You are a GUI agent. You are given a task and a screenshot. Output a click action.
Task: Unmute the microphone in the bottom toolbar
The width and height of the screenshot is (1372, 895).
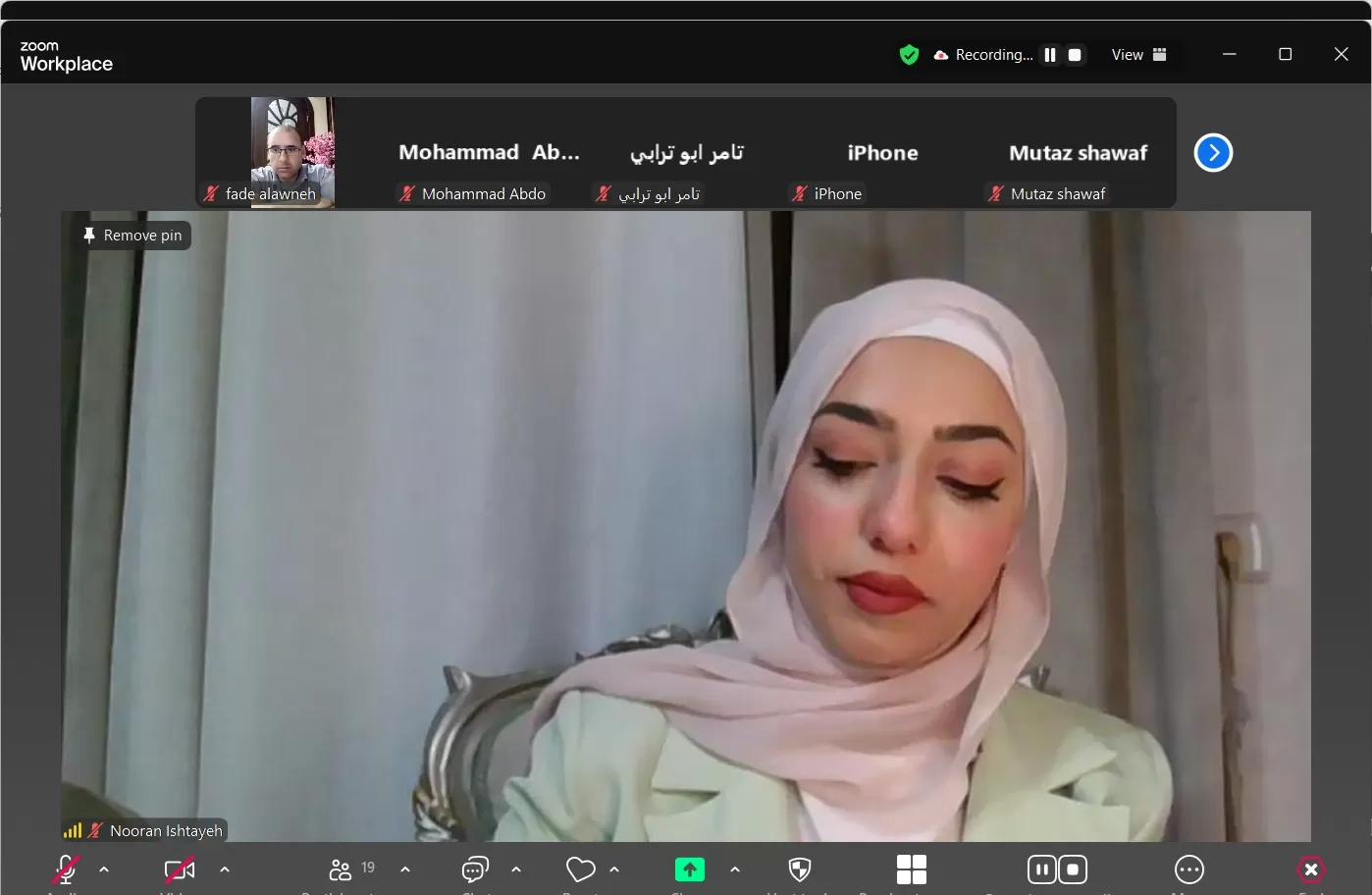click(x=66, y=869)
